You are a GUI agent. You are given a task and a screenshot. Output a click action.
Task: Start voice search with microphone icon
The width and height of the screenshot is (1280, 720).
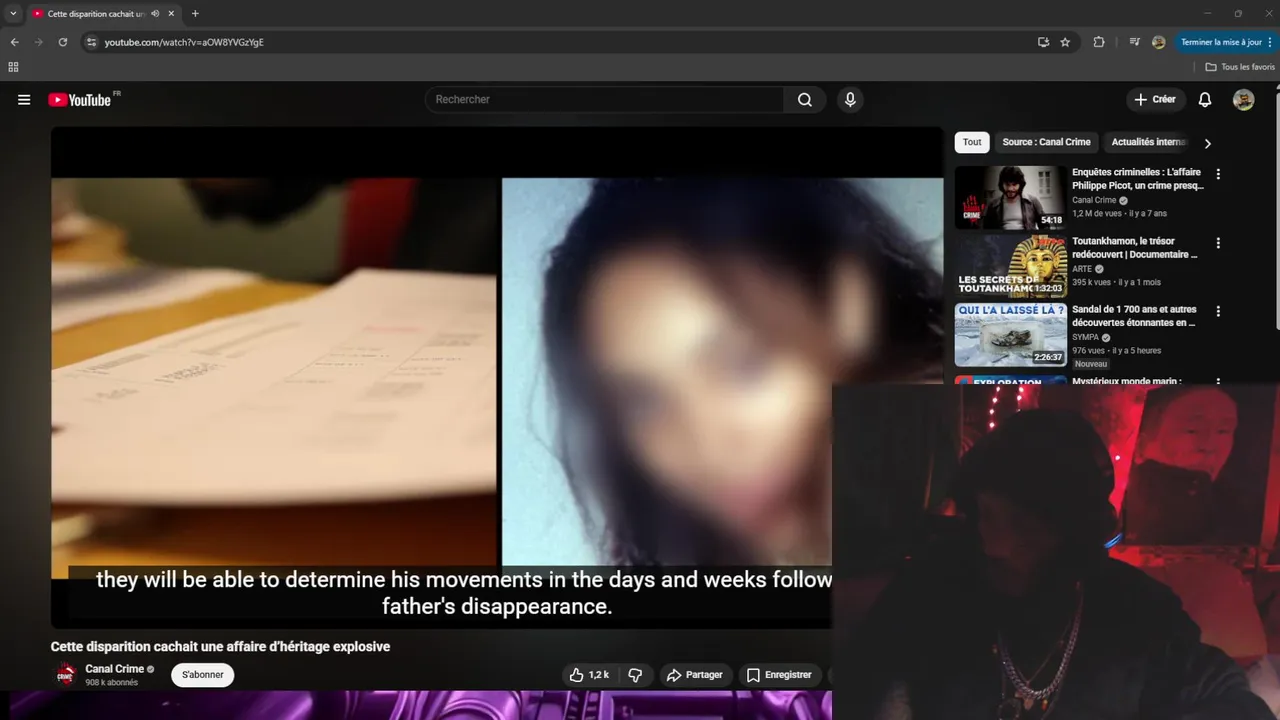(850, 100)
